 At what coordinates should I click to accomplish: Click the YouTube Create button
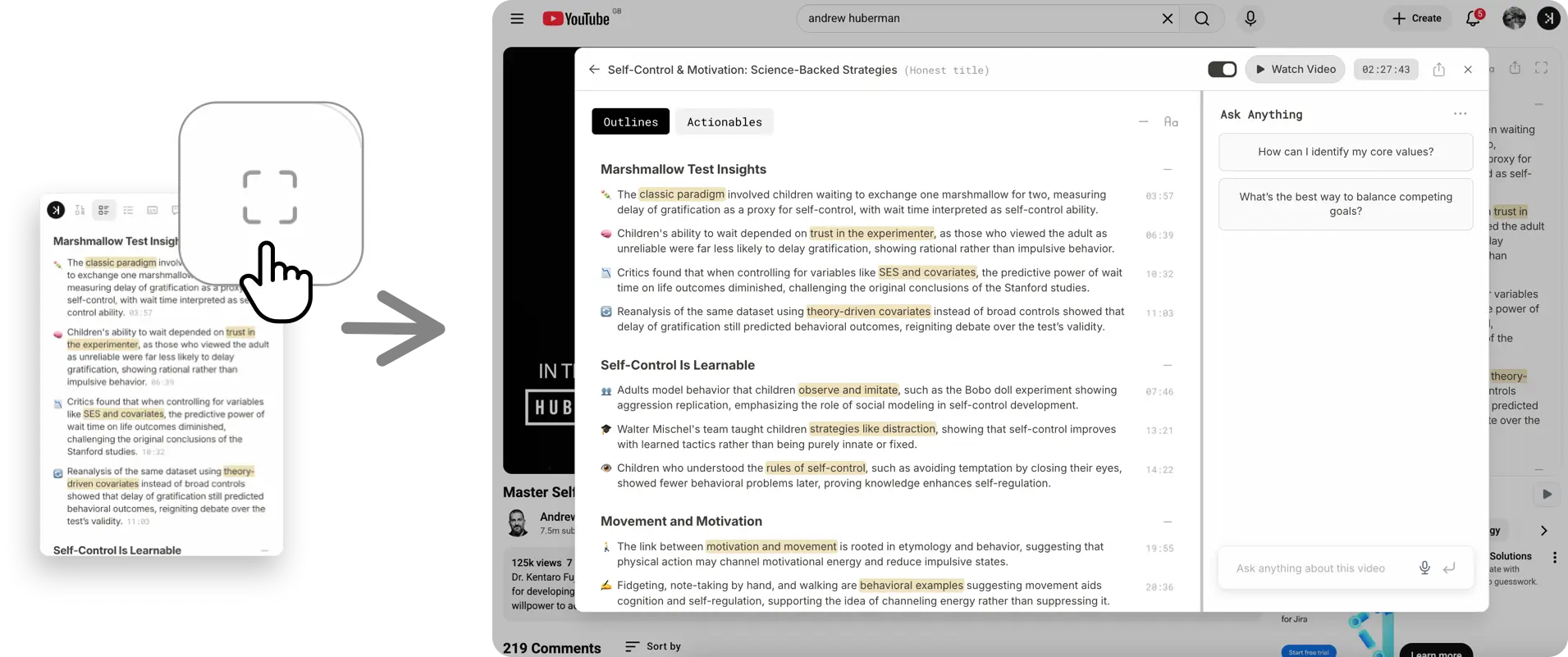coord(1417,18)
